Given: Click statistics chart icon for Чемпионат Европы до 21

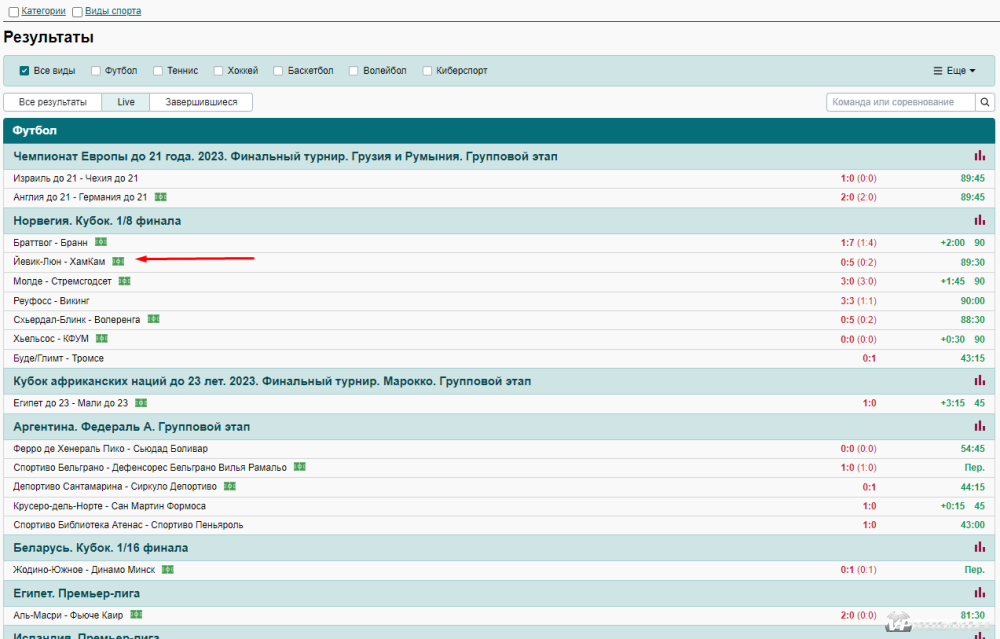Looking at the screenshot, I should [979, 156].
